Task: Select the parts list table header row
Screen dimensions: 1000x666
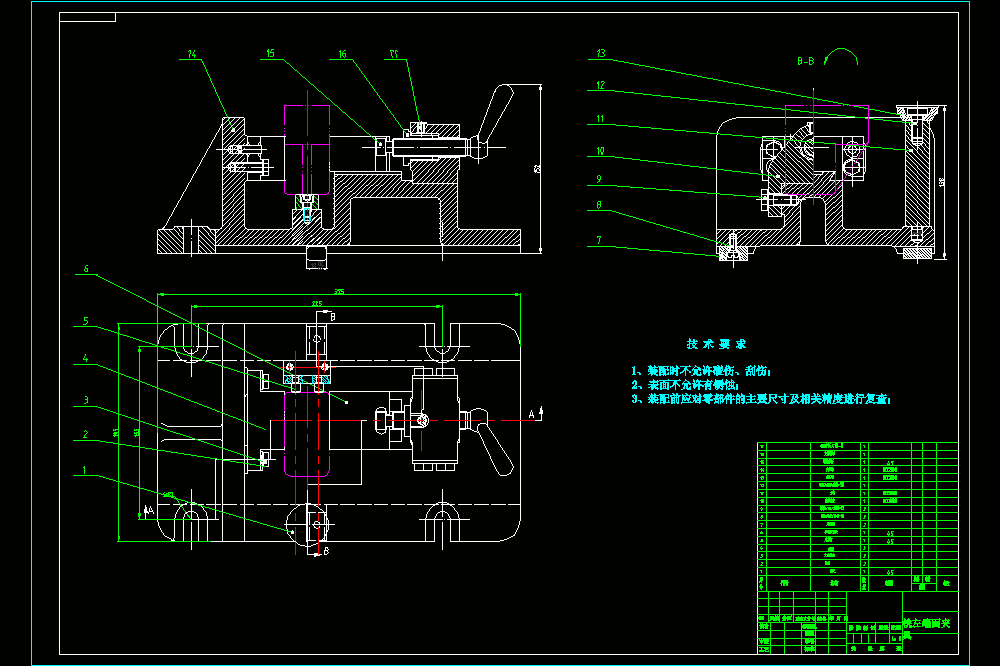Action: 857,583
